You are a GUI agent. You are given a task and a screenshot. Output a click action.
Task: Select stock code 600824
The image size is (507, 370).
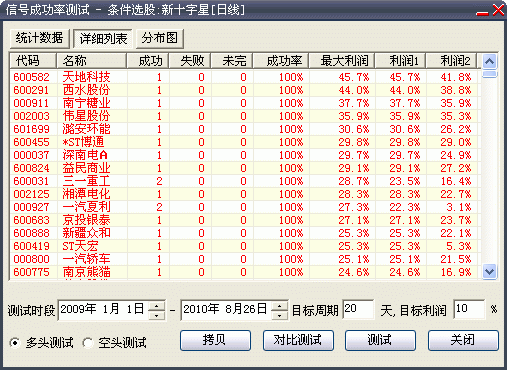(31, 168)
